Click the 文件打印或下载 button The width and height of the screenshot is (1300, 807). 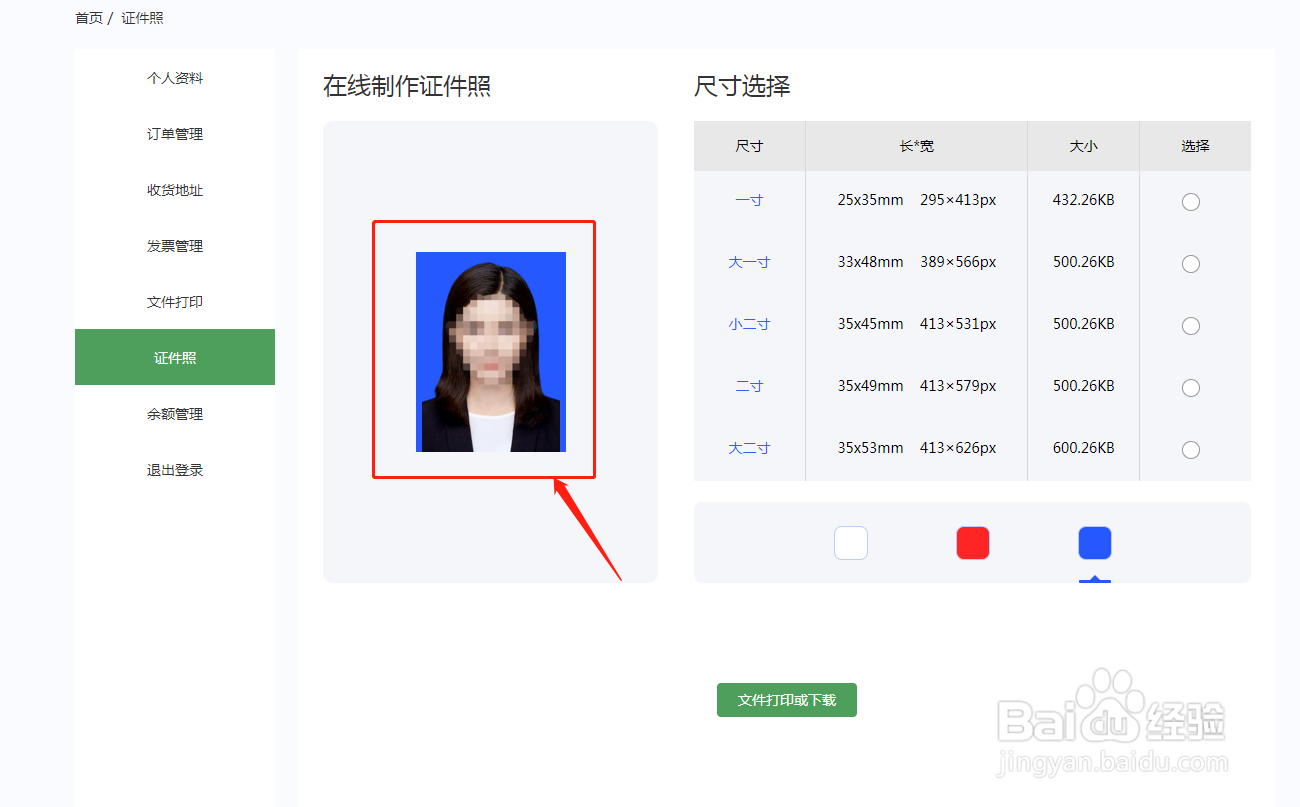click(x=787, y=700)
